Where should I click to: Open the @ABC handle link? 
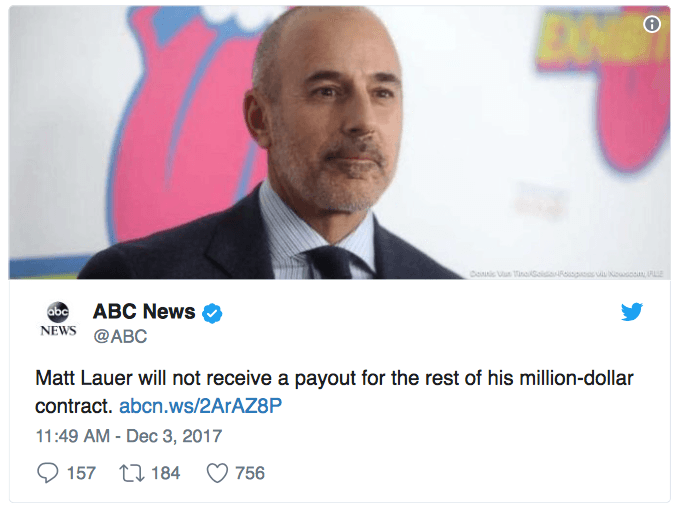click(x=120, y=337)
